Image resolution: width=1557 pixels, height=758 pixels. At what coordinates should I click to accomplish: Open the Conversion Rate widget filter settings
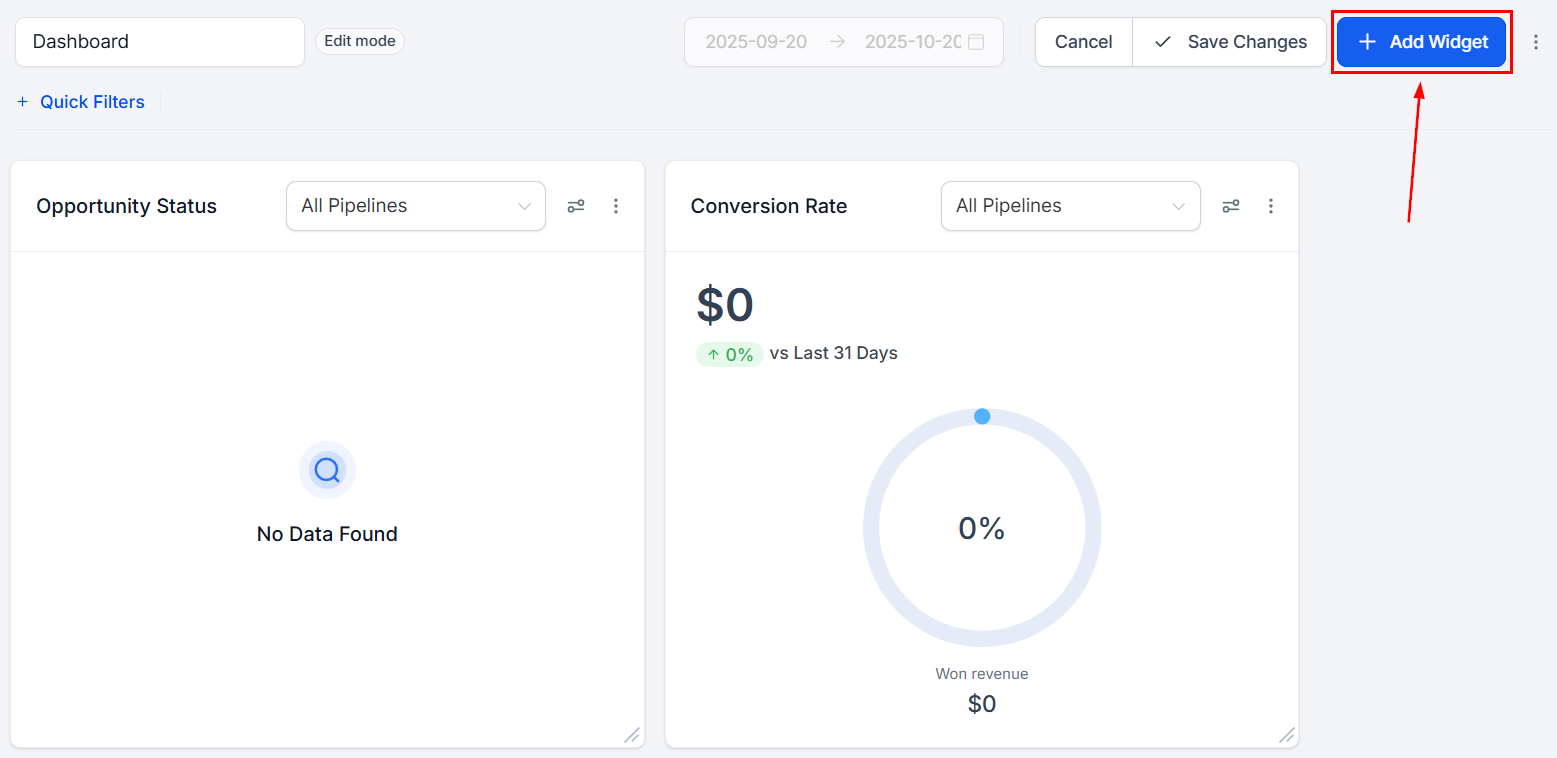point(1231,206)
